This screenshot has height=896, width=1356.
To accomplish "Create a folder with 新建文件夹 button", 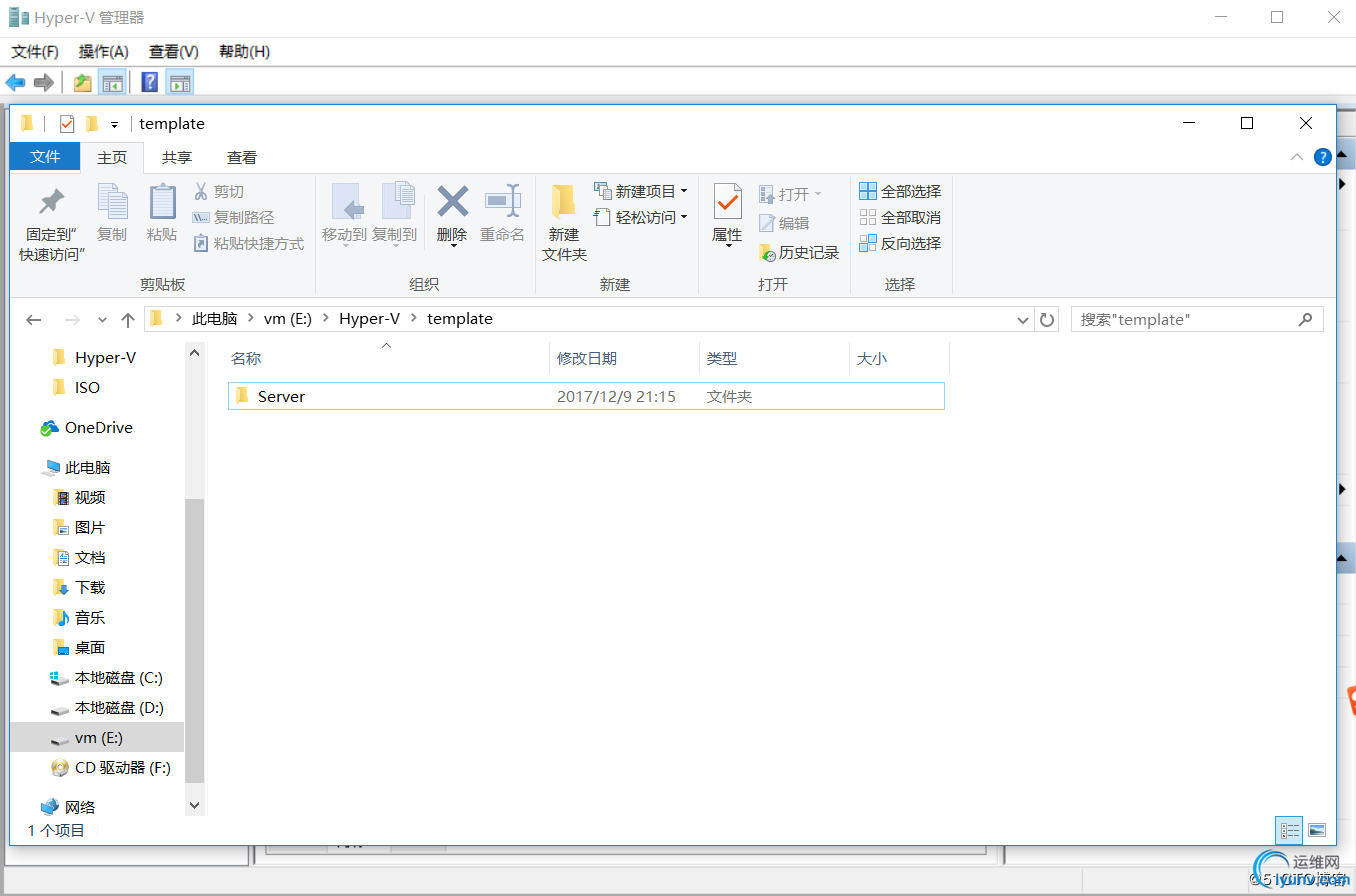I will click(x=564, y=223).
